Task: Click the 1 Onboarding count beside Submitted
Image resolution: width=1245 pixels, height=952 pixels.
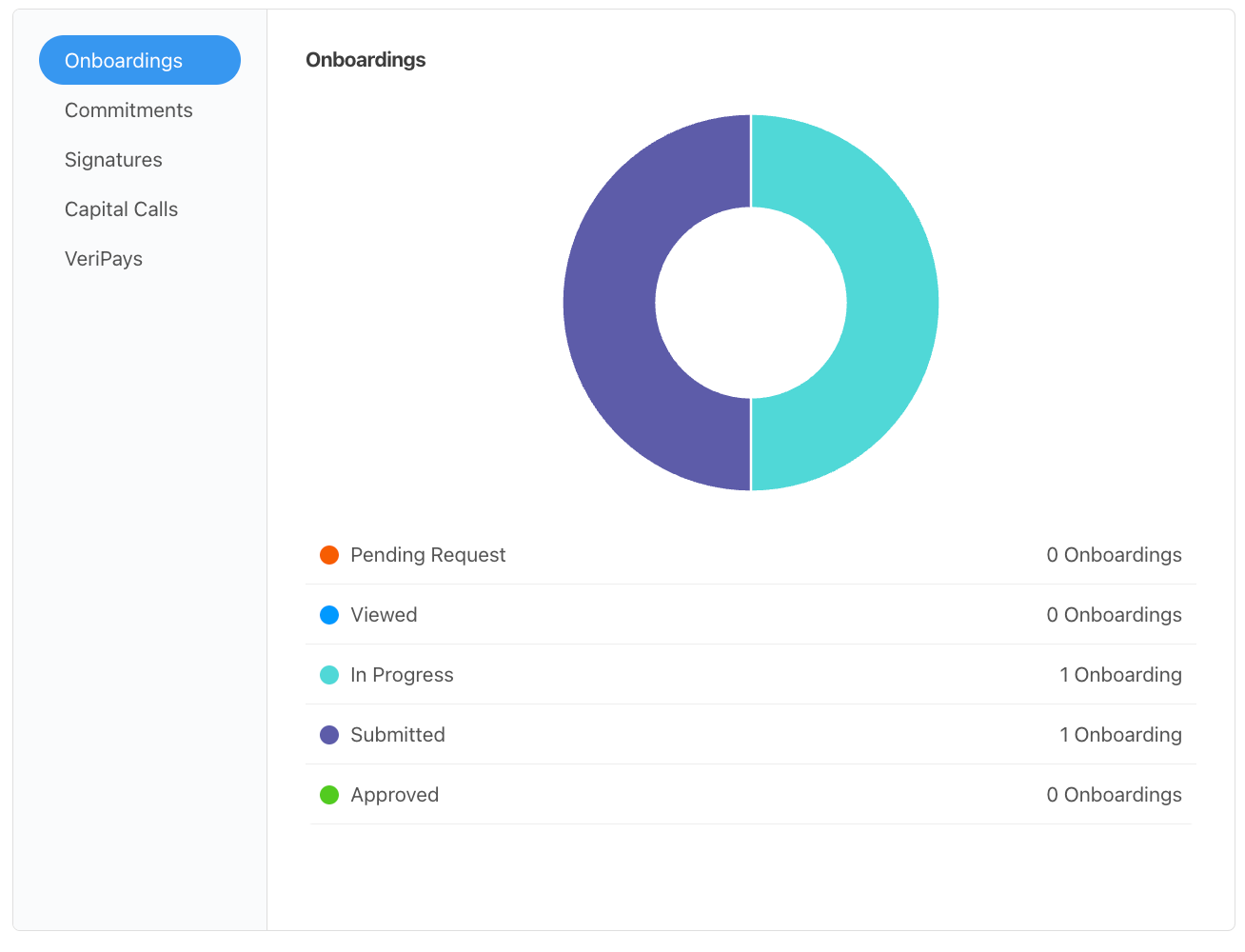Action: pos(1121,734)
